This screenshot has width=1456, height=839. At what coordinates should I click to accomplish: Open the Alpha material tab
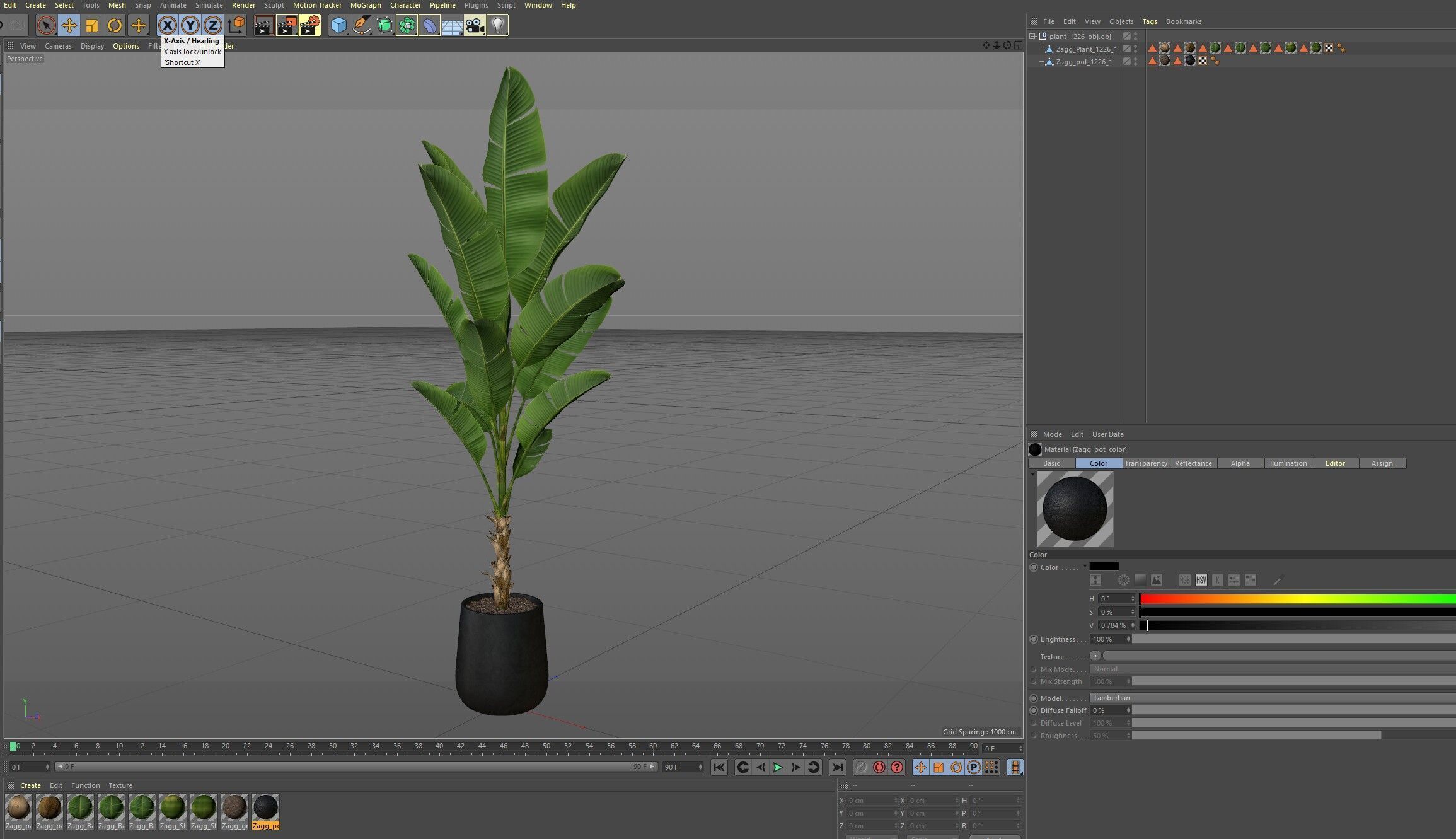coord(1240,463)
